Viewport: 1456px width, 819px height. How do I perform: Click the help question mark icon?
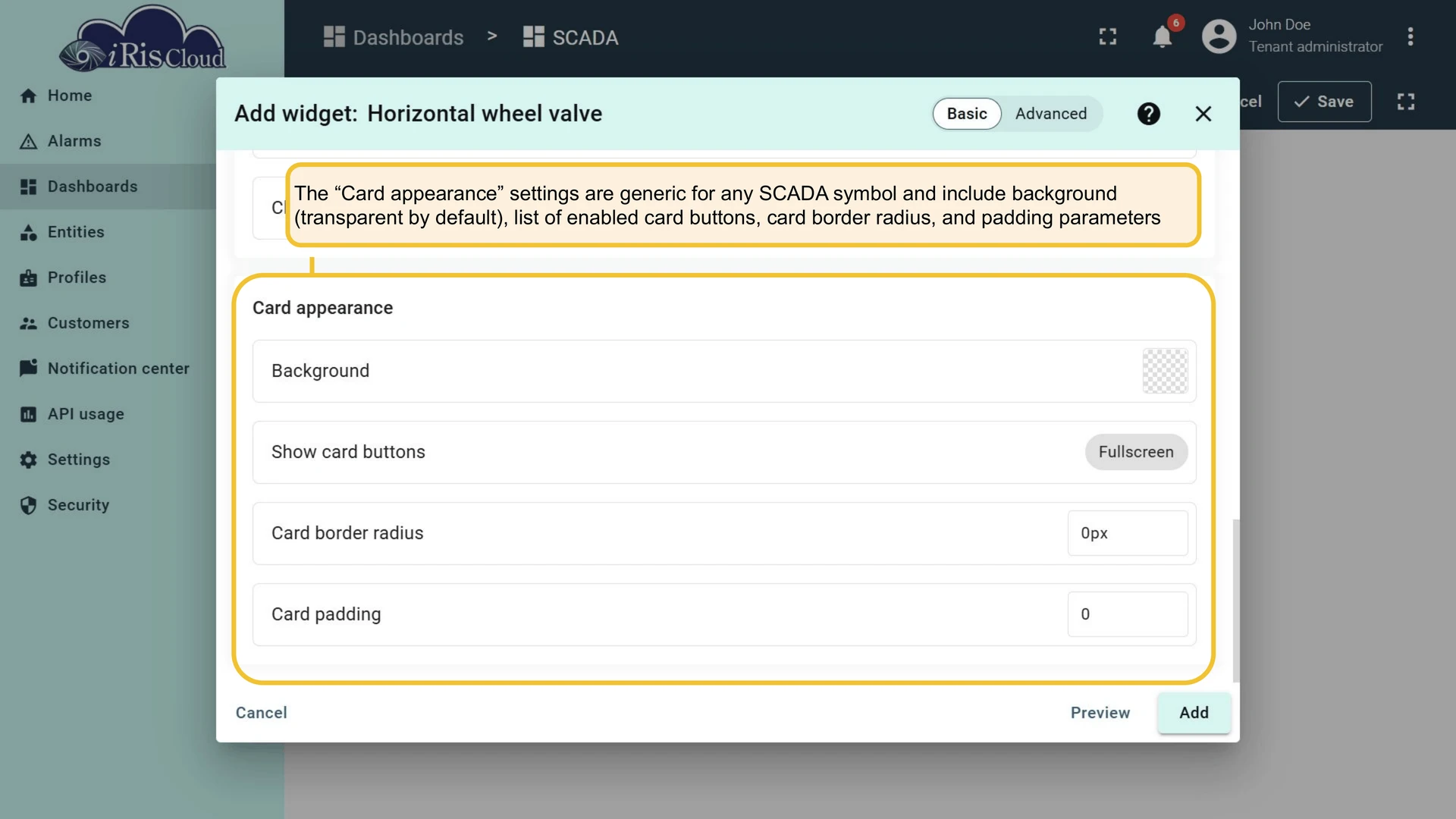pyautogui.click(x=1148, y=114)
